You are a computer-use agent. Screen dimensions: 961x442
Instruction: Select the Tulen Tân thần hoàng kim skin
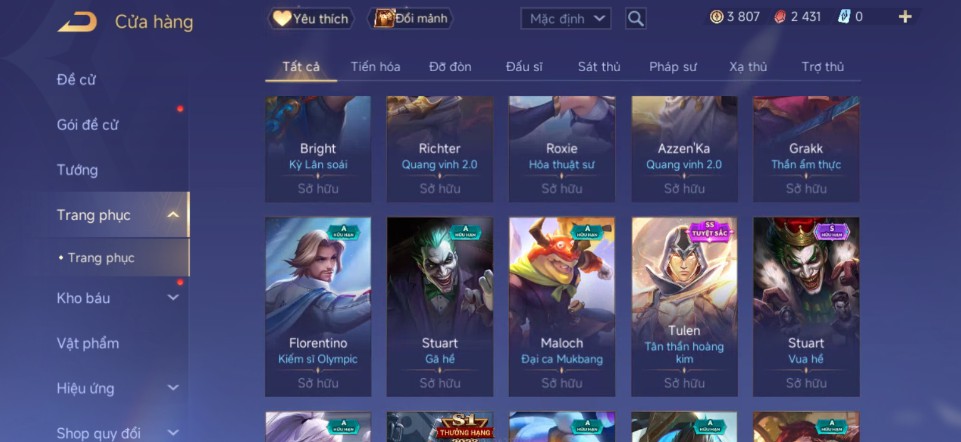pos(684,307)
